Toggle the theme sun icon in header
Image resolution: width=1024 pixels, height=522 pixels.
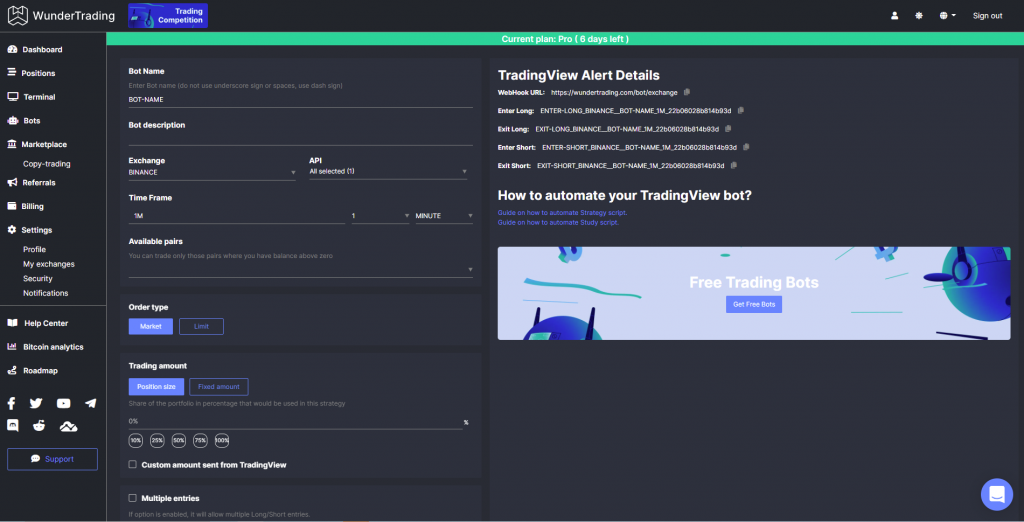[919, 16]
